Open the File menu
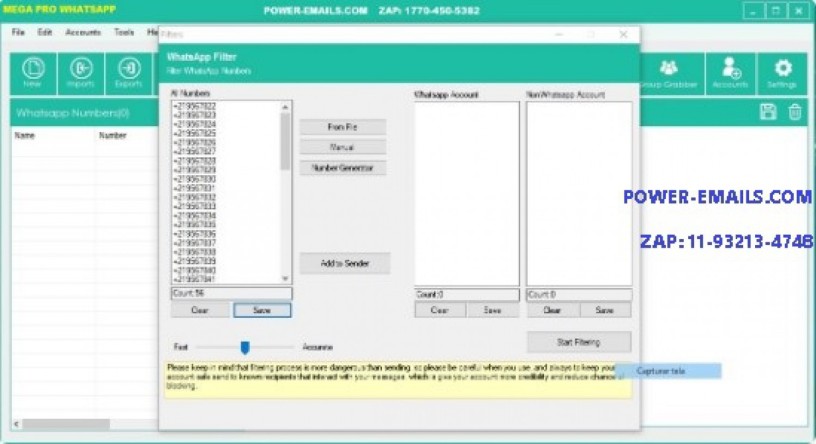This screenshot has width=816, height=444. (x=18, y=32)
